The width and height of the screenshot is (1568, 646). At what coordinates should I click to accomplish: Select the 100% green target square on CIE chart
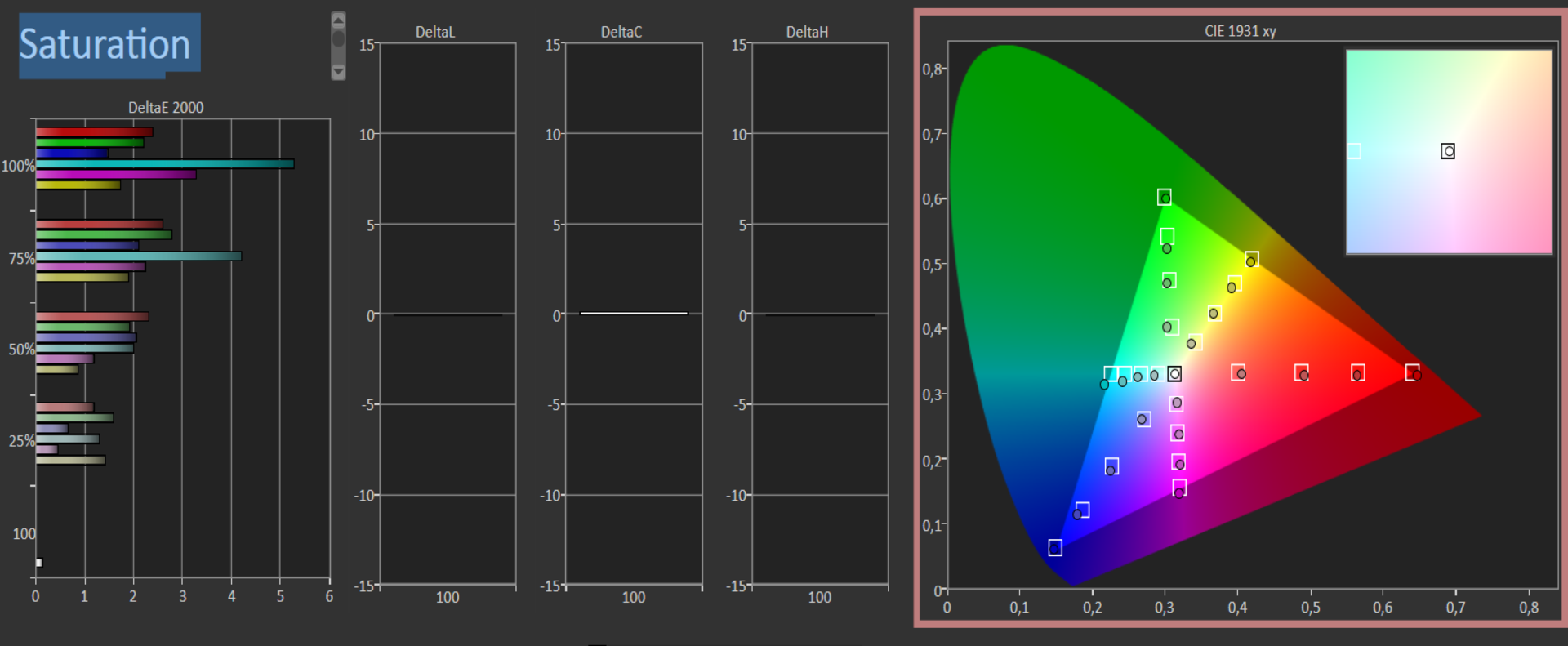(x=1165, y=197)
